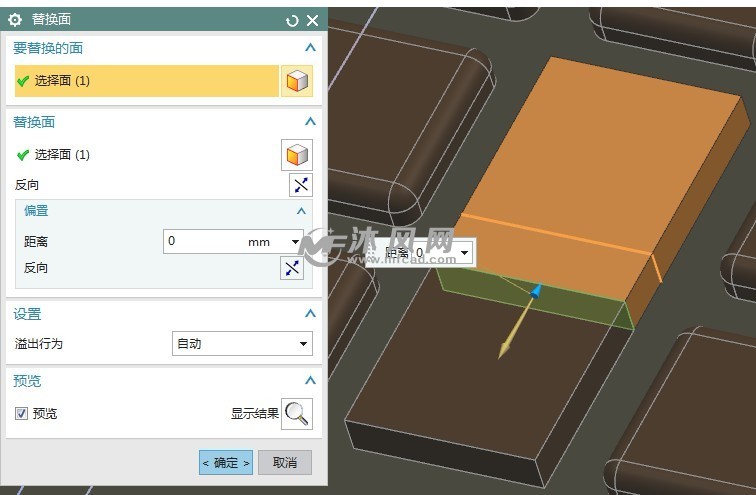Toggle the 预览 checkbox
This screenshot has height=495, width=756.
[21, 414]
